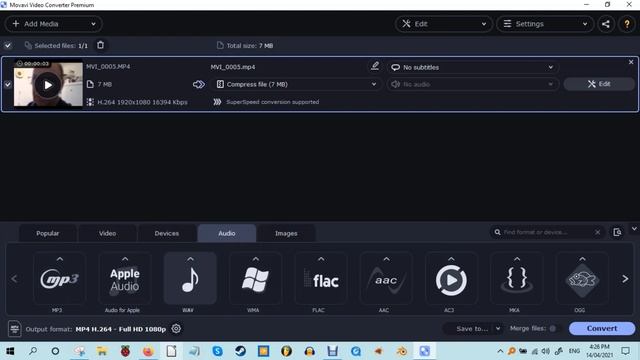
Task: Collapse the format panel chevron
Action: pos(634,229)
